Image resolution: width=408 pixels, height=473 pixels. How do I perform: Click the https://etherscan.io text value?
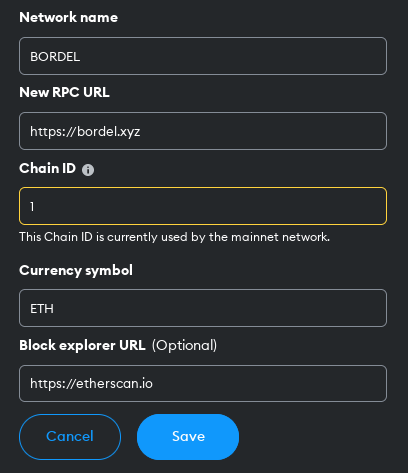pyautogui.click(x=91, y=384)
